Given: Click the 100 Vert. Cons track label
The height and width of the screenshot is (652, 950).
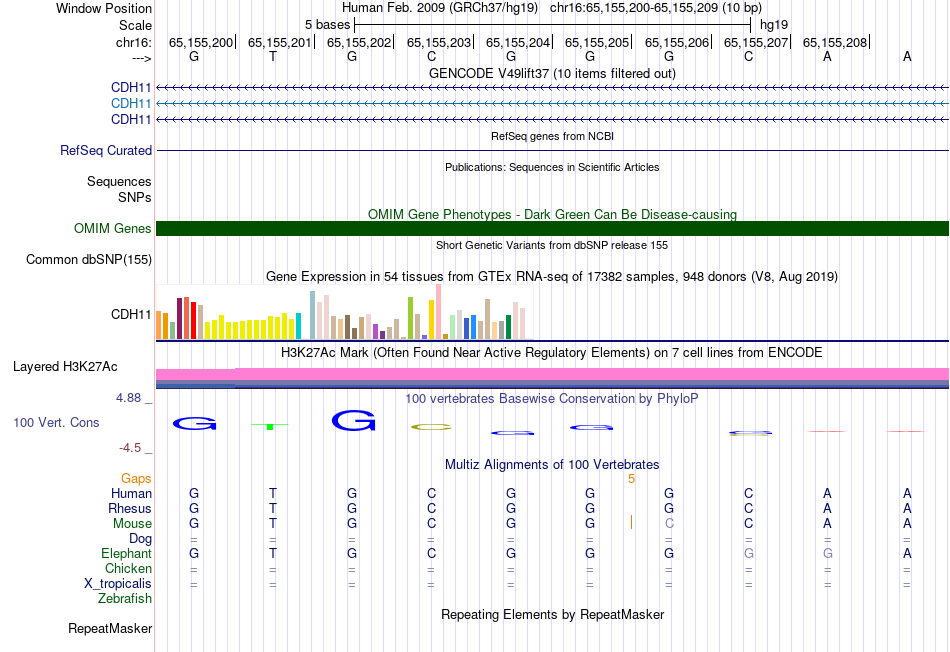Looking at the screenshot, I should 56,422.
